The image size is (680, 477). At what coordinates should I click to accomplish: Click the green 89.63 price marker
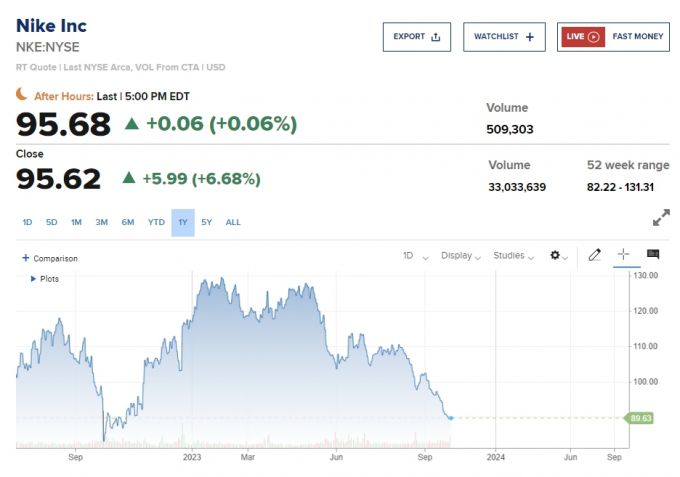638,418
